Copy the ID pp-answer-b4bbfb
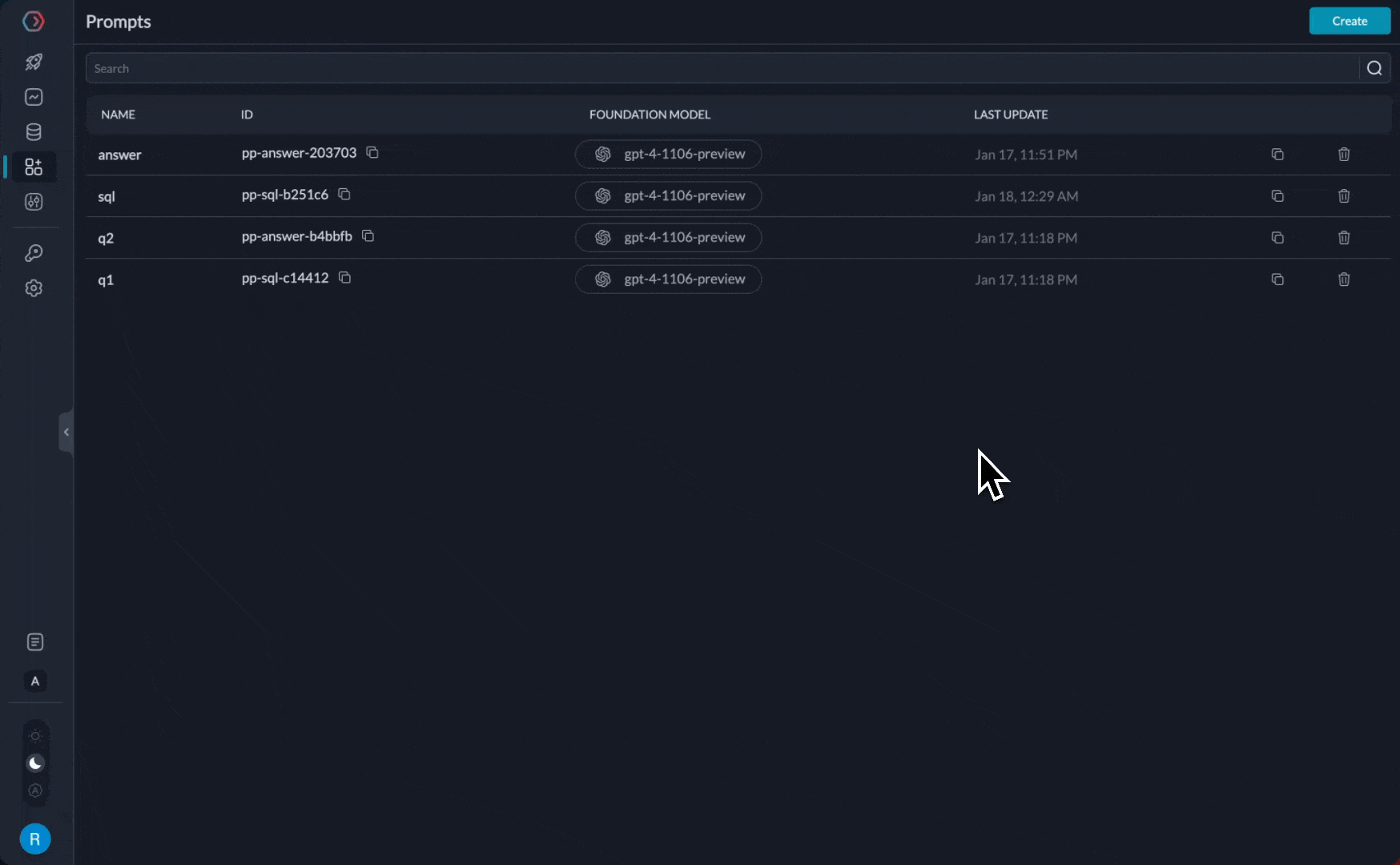This screenshot has height=865, width=1400. coord(368,235)
